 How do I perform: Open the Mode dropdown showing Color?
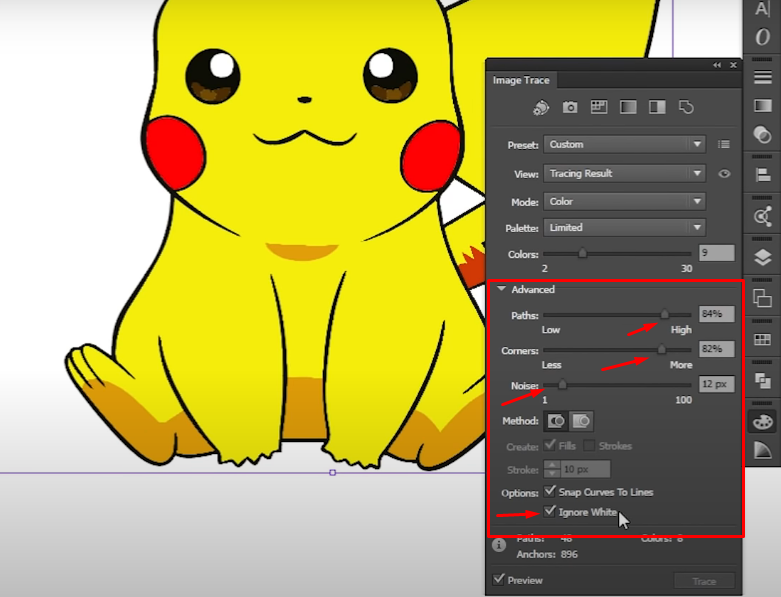(624, 202)
